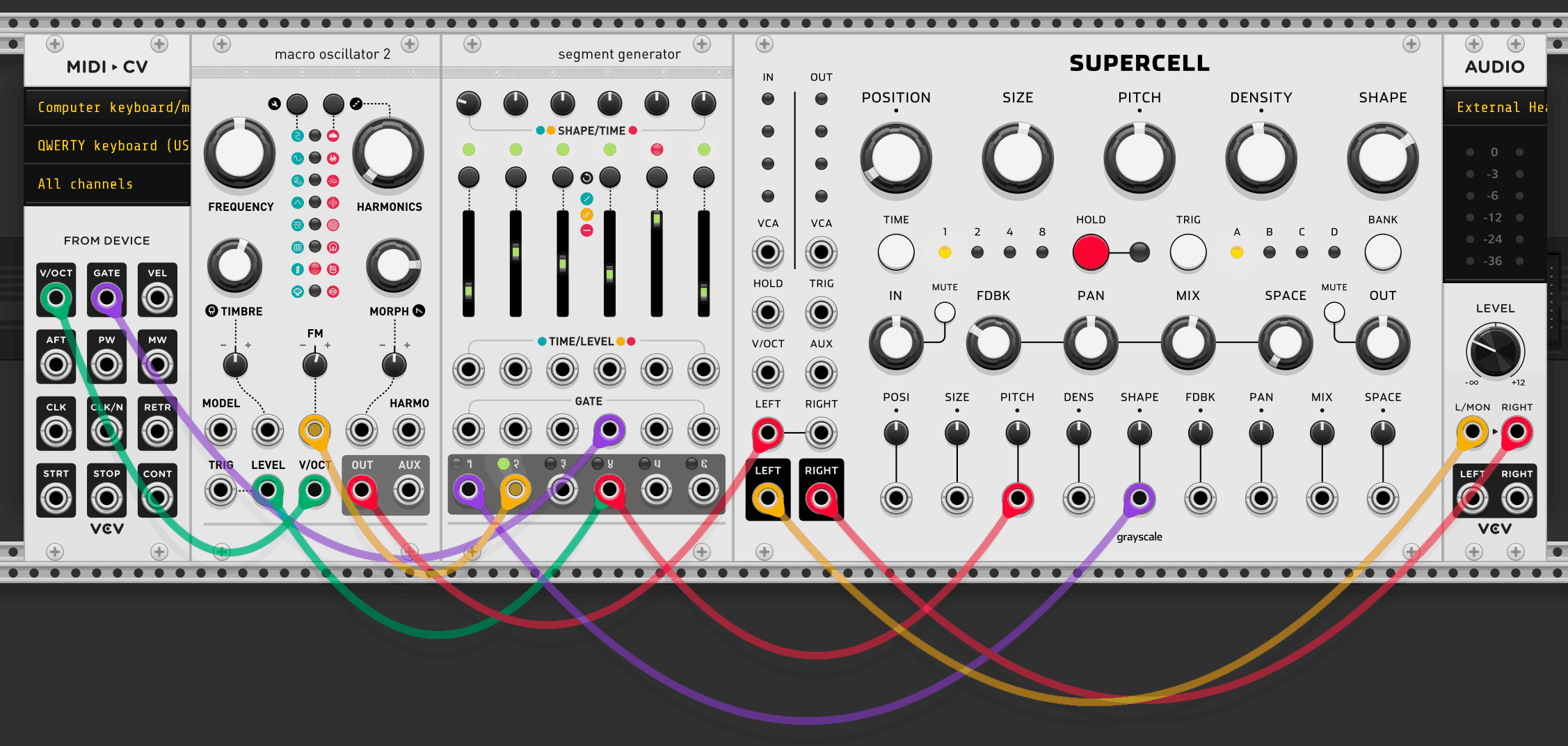Open audio device dropdown External Headphones
This screenshot has width=1568, height=746.
(1495, 107)
